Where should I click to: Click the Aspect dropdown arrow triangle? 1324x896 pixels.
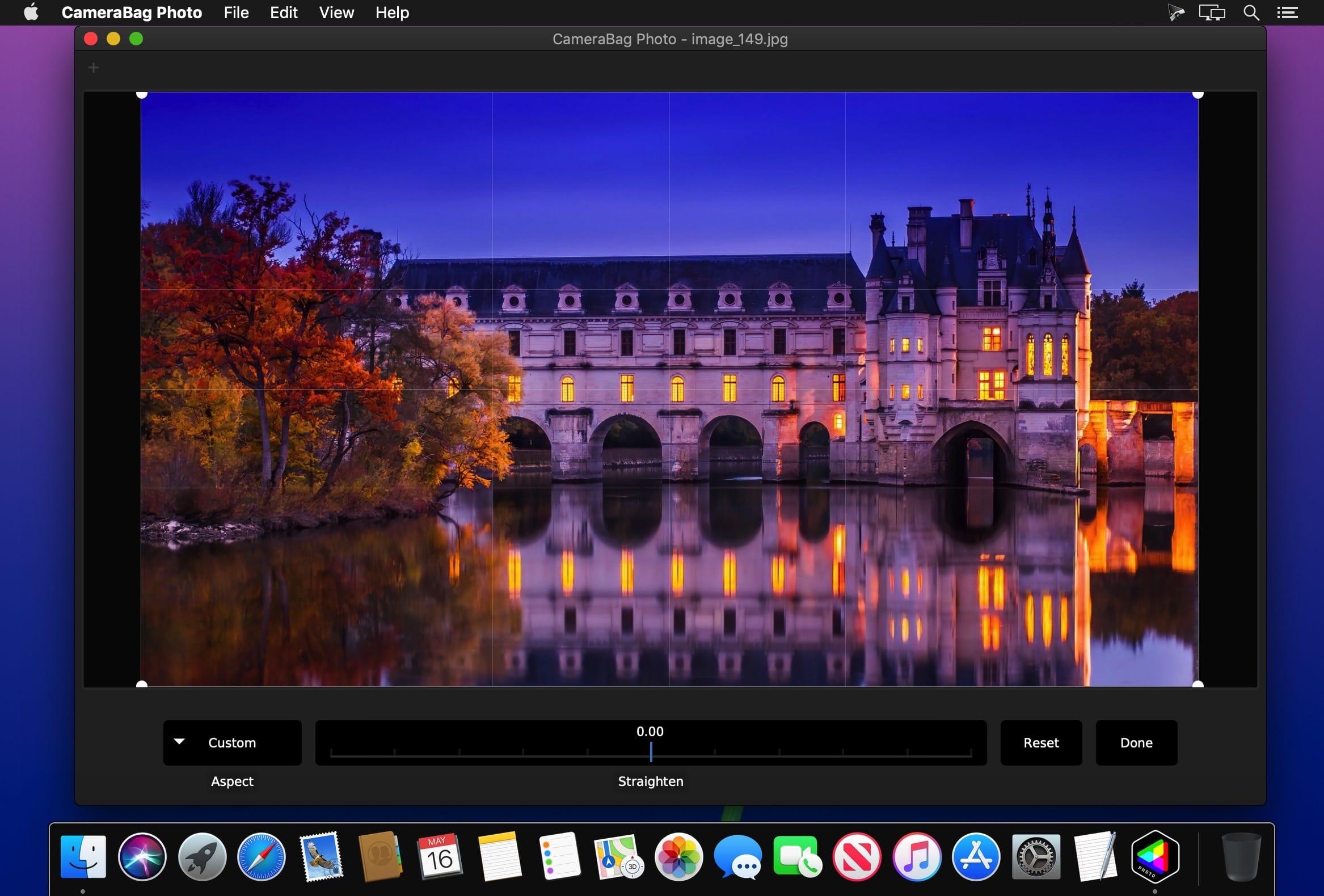(179, 742)
